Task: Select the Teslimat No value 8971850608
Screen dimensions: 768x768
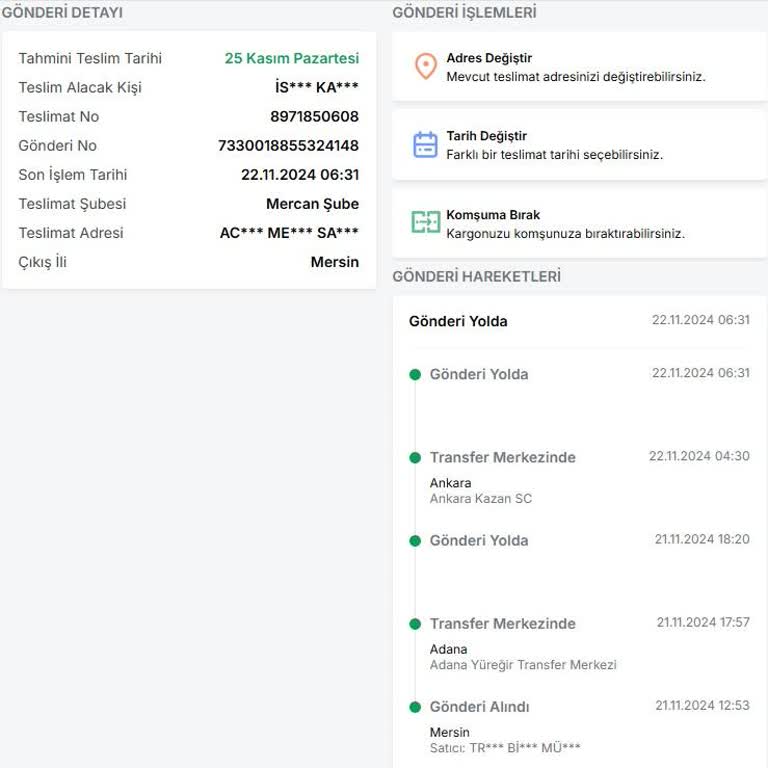Action: coord(314,117)
